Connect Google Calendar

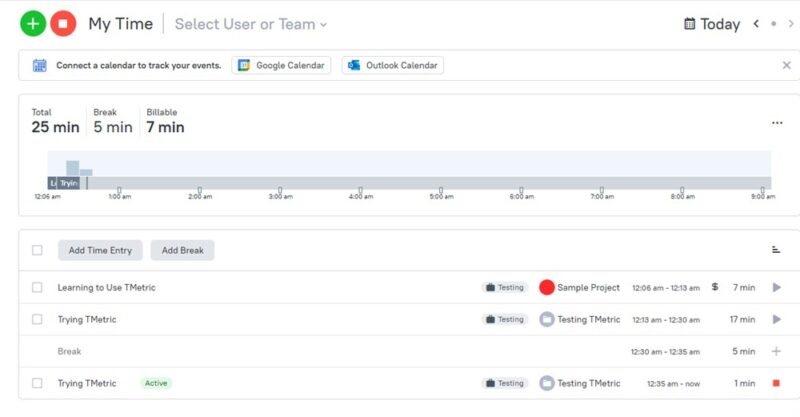coord(282,65)
